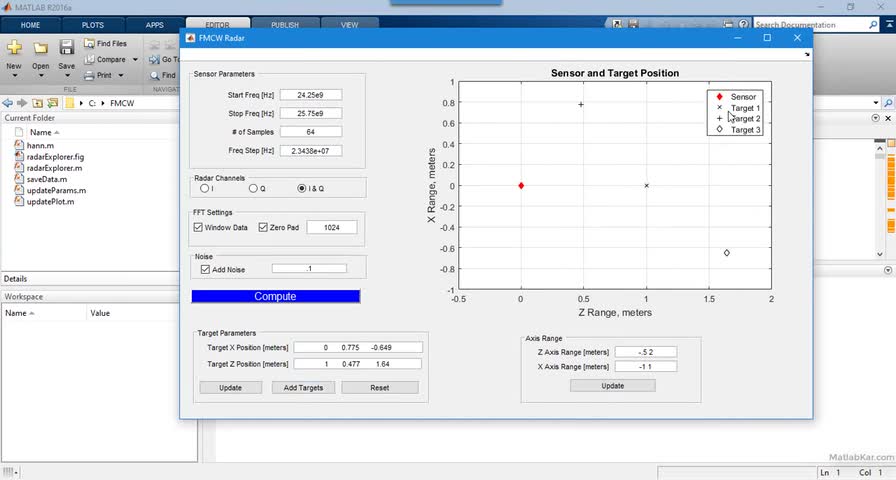Screen dimensions: 896x480
Task: Click the Search Documentation field
Action: point(811,25)
